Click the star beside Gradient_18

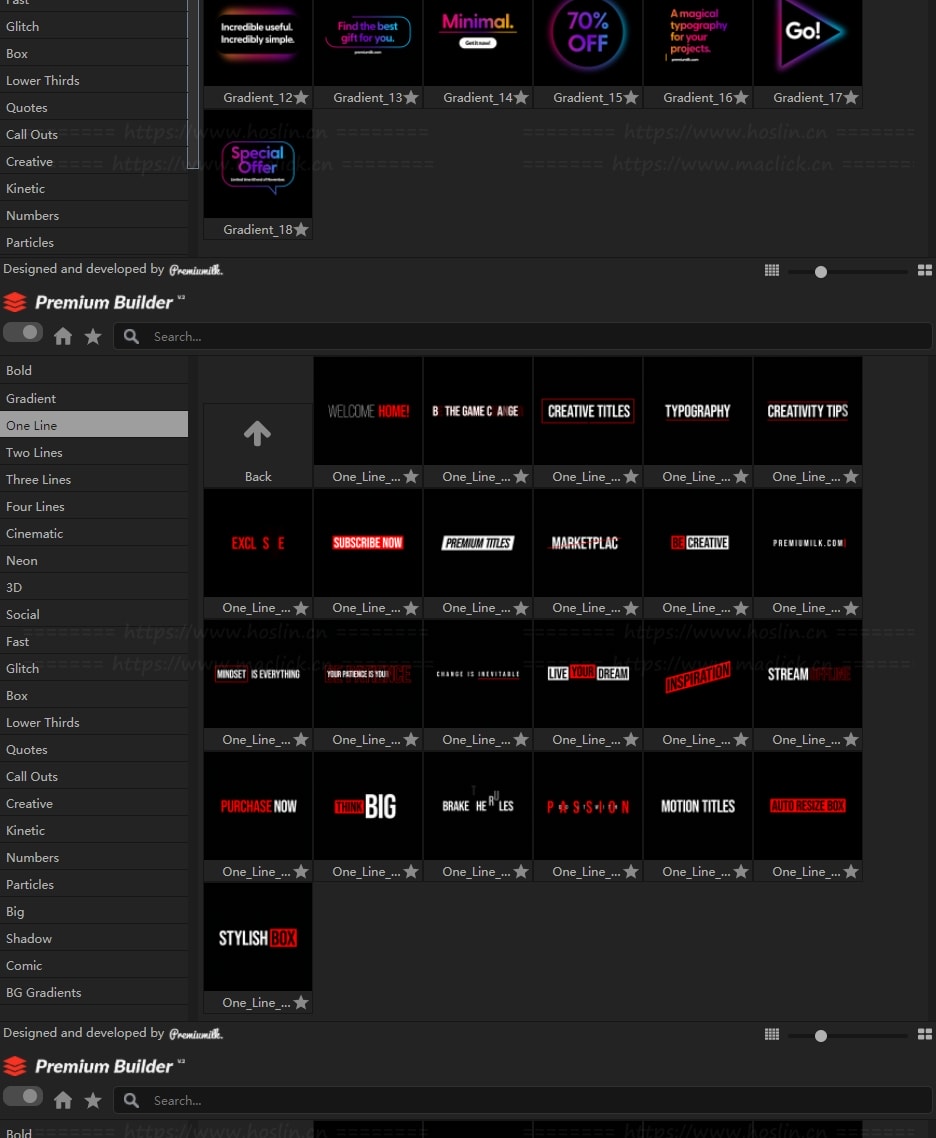coord(301,229)
